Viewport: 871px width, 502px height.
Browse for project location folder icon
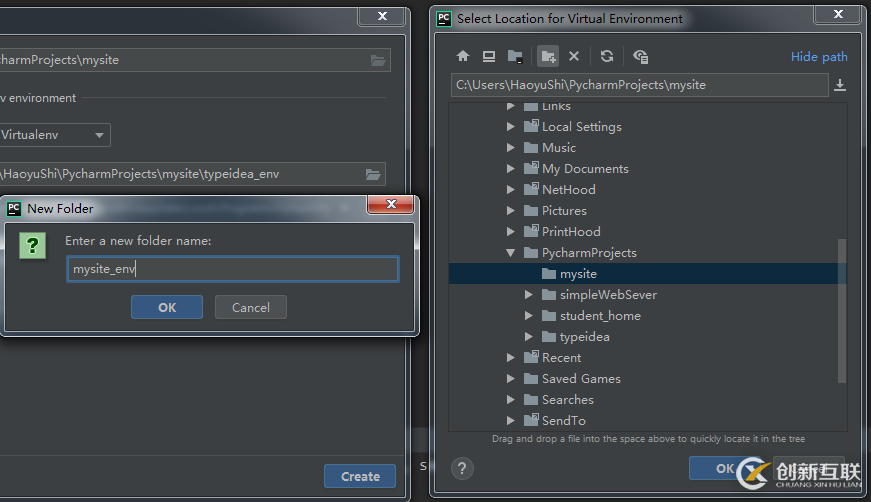tap(378, 61)
